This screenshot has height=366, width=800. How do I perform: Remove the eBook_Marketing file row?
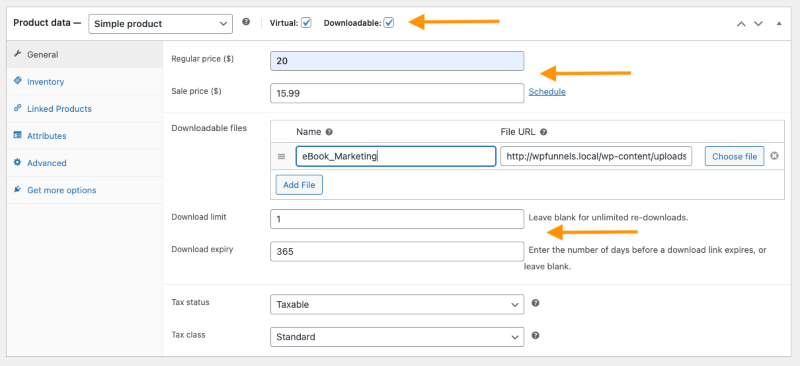tap(774, 156)
